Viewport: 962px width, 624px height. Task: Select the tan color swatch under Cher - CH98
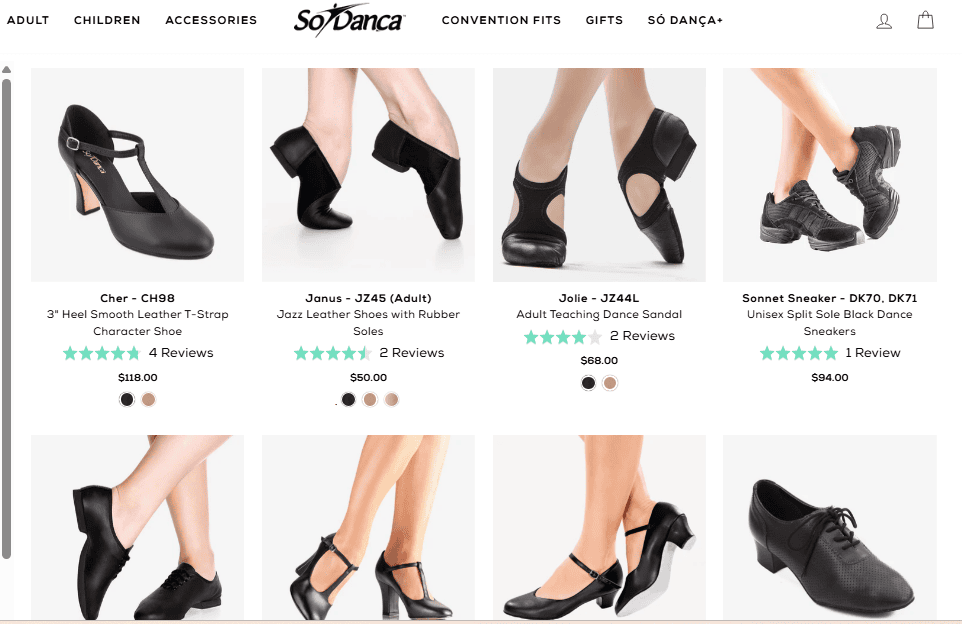148,399
